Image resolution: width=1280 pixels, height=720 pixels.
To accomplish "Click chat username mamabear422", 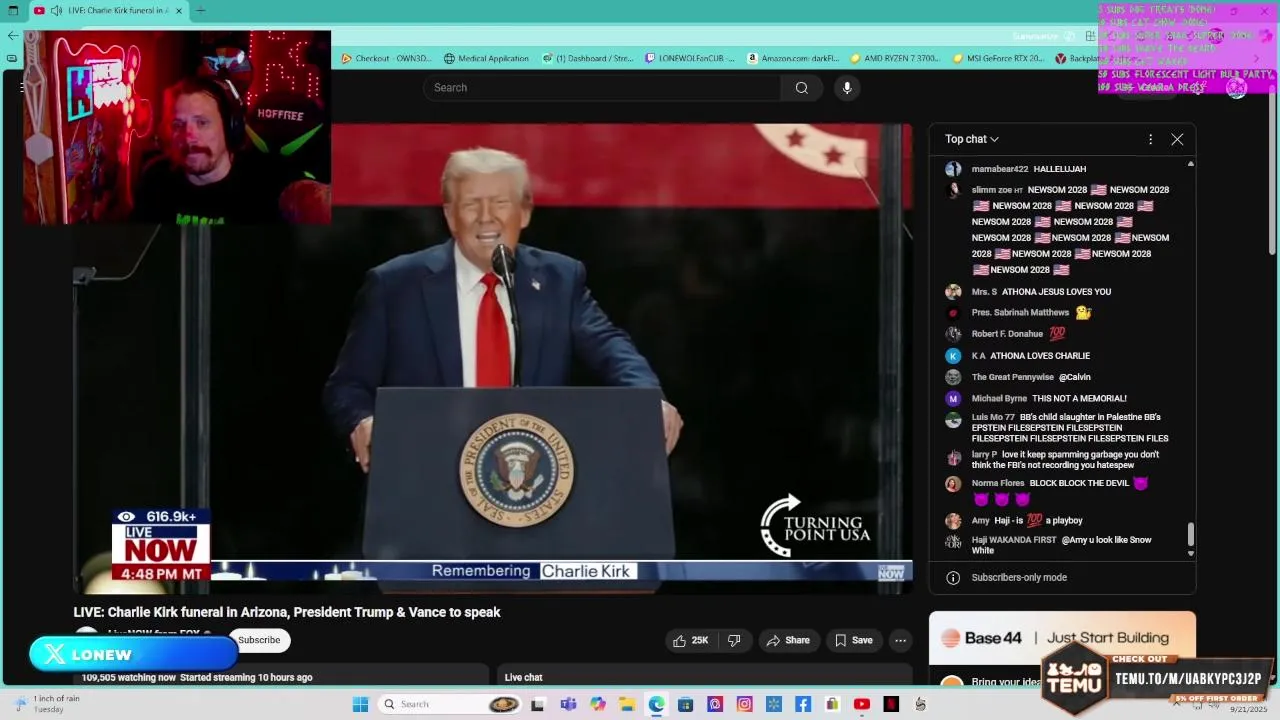I will (999, 169).
